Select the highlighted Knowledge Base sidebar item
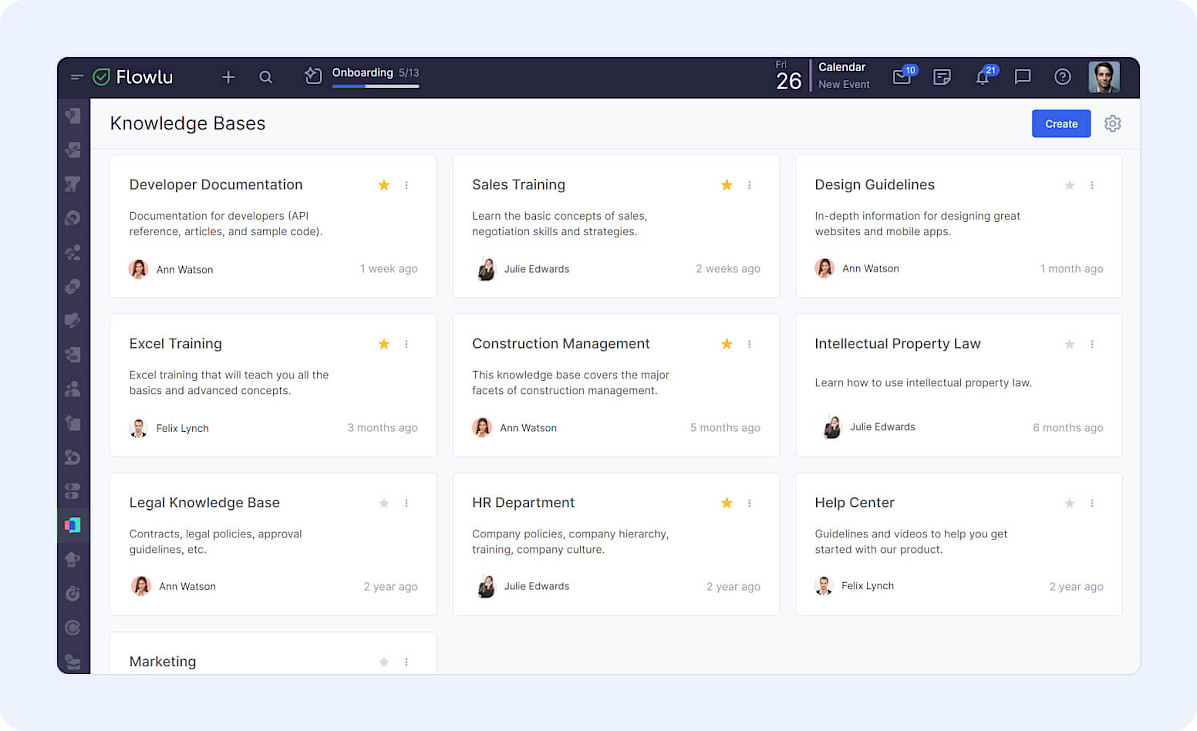This screenshot has height=731, width=1197. [x=73, y=525]
